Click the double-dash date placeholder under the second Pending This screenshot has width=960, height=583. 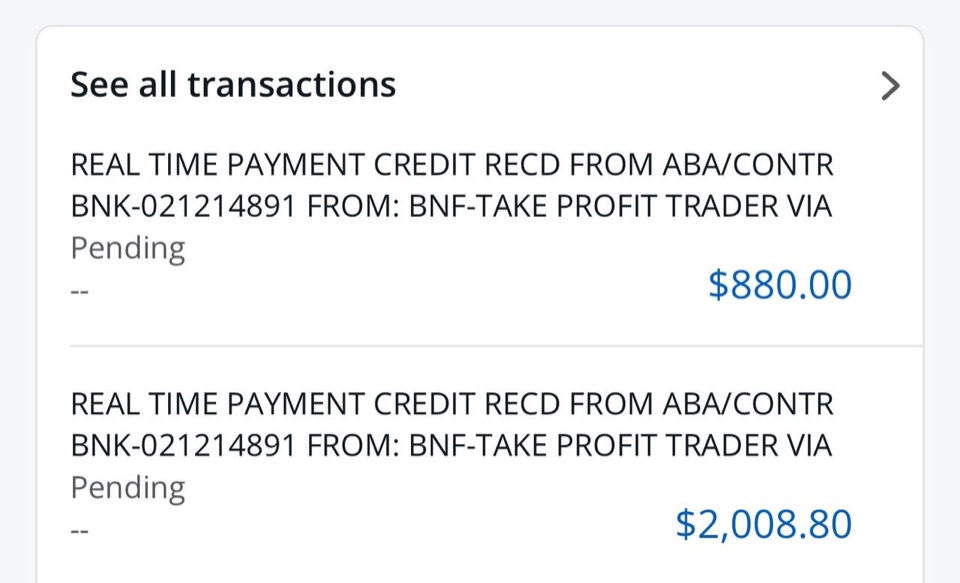click(x=80, y=531)
